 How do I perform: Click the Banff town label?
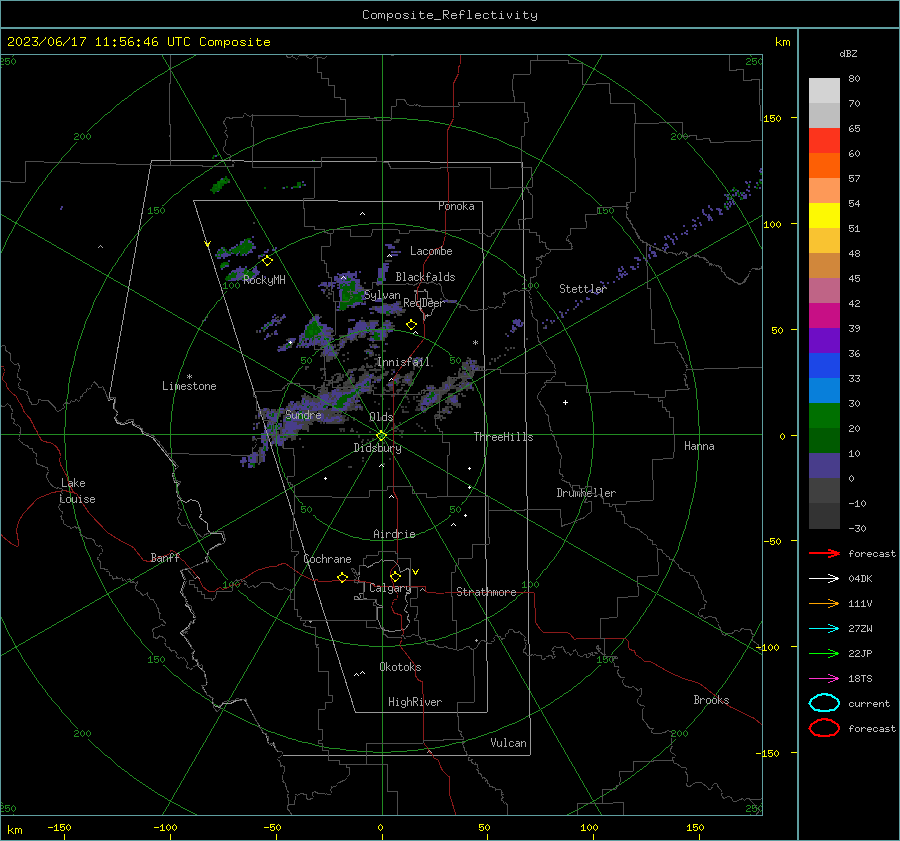165,557
